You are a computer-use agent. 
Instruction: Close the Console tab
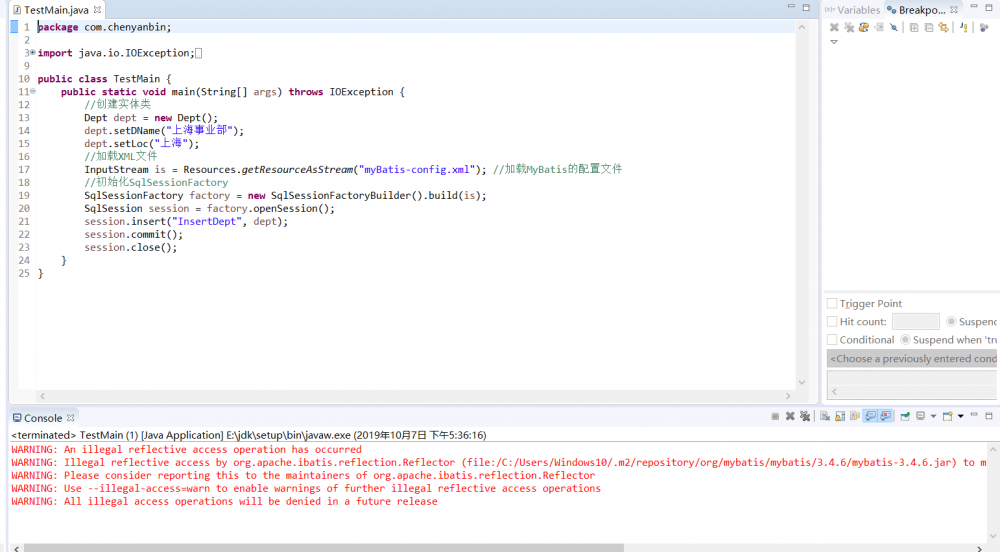point(71,418)
